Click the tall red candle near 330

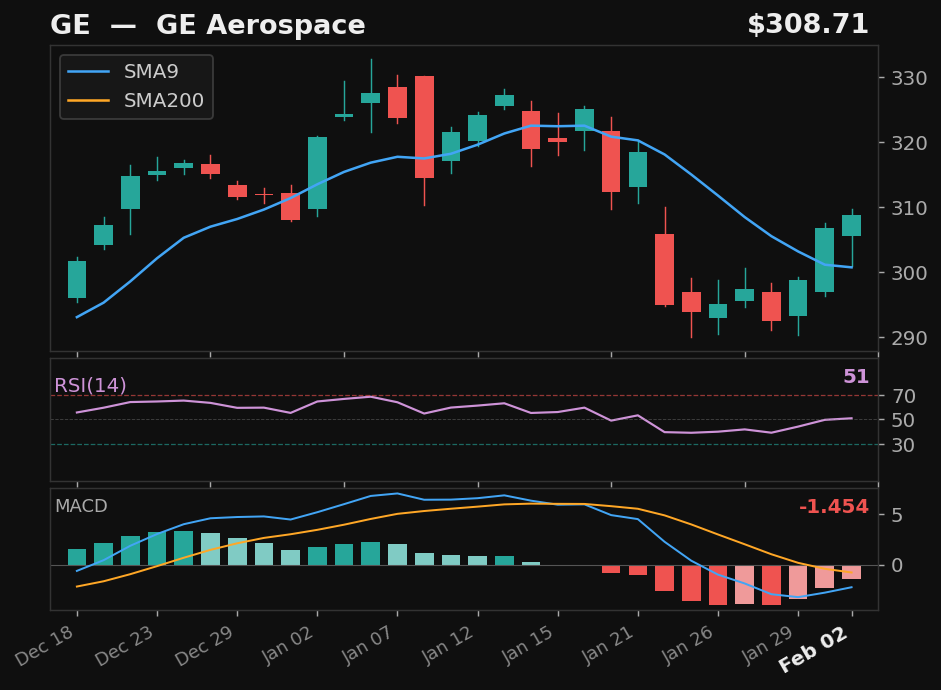424,127
